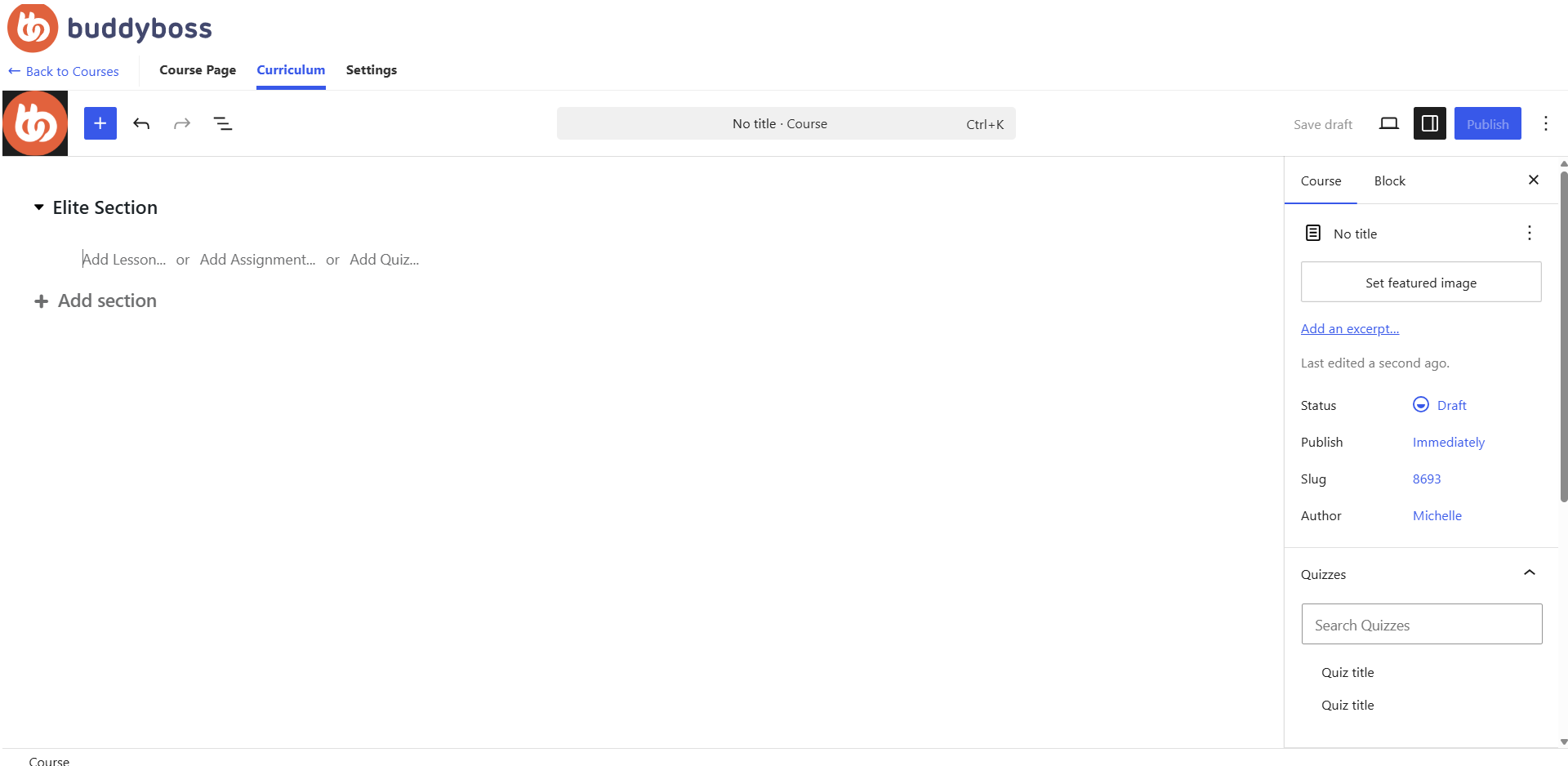The height and width of the screenshot is (766, 1568).
Task: Click the Draft status icon
Action: [x=1421, y=404]
